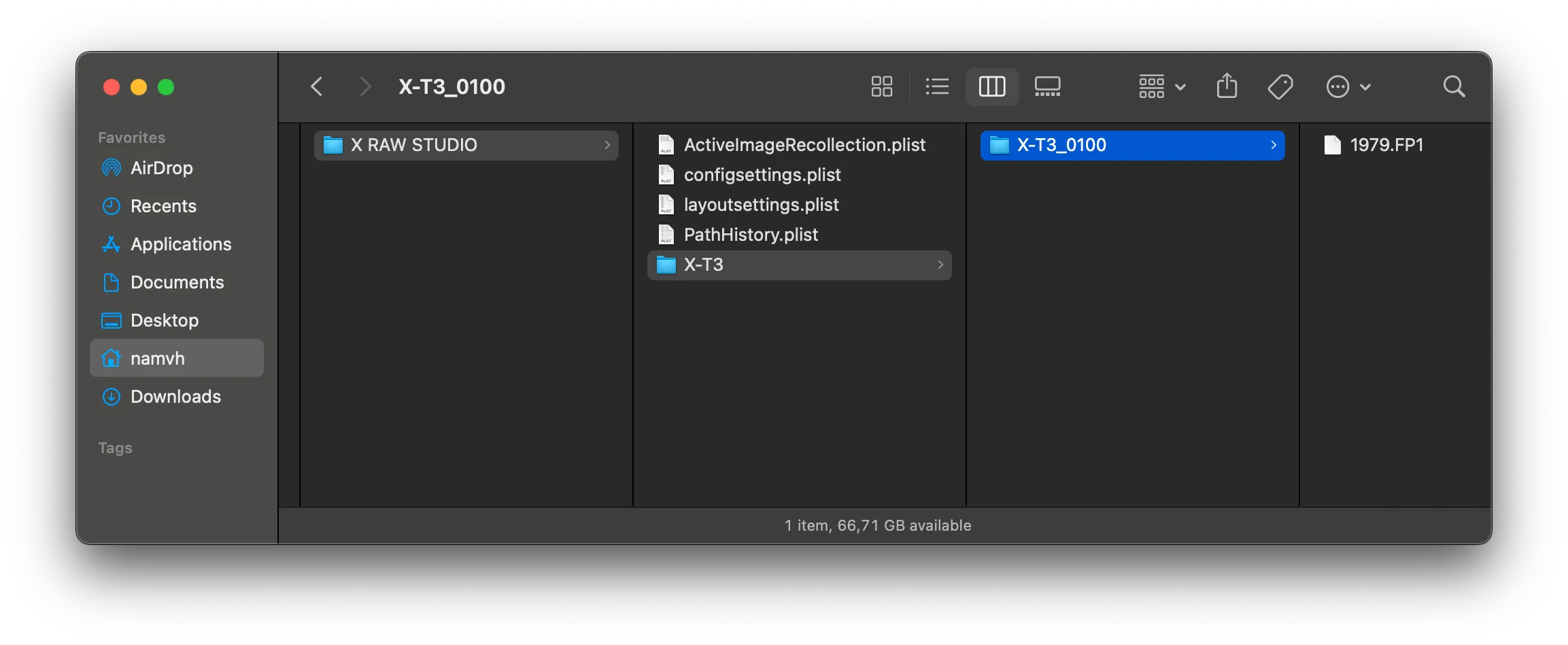Click the Search magnifier icon
Viewport: 1568px width, 645px height.
(x=1454, y=86)
